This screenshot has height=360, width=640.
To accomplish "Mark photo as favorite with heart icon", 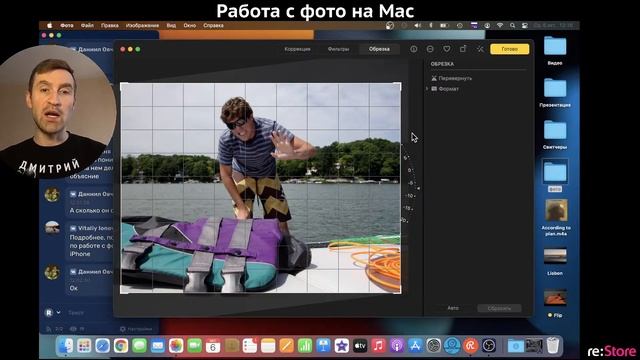I will point(447,49).
